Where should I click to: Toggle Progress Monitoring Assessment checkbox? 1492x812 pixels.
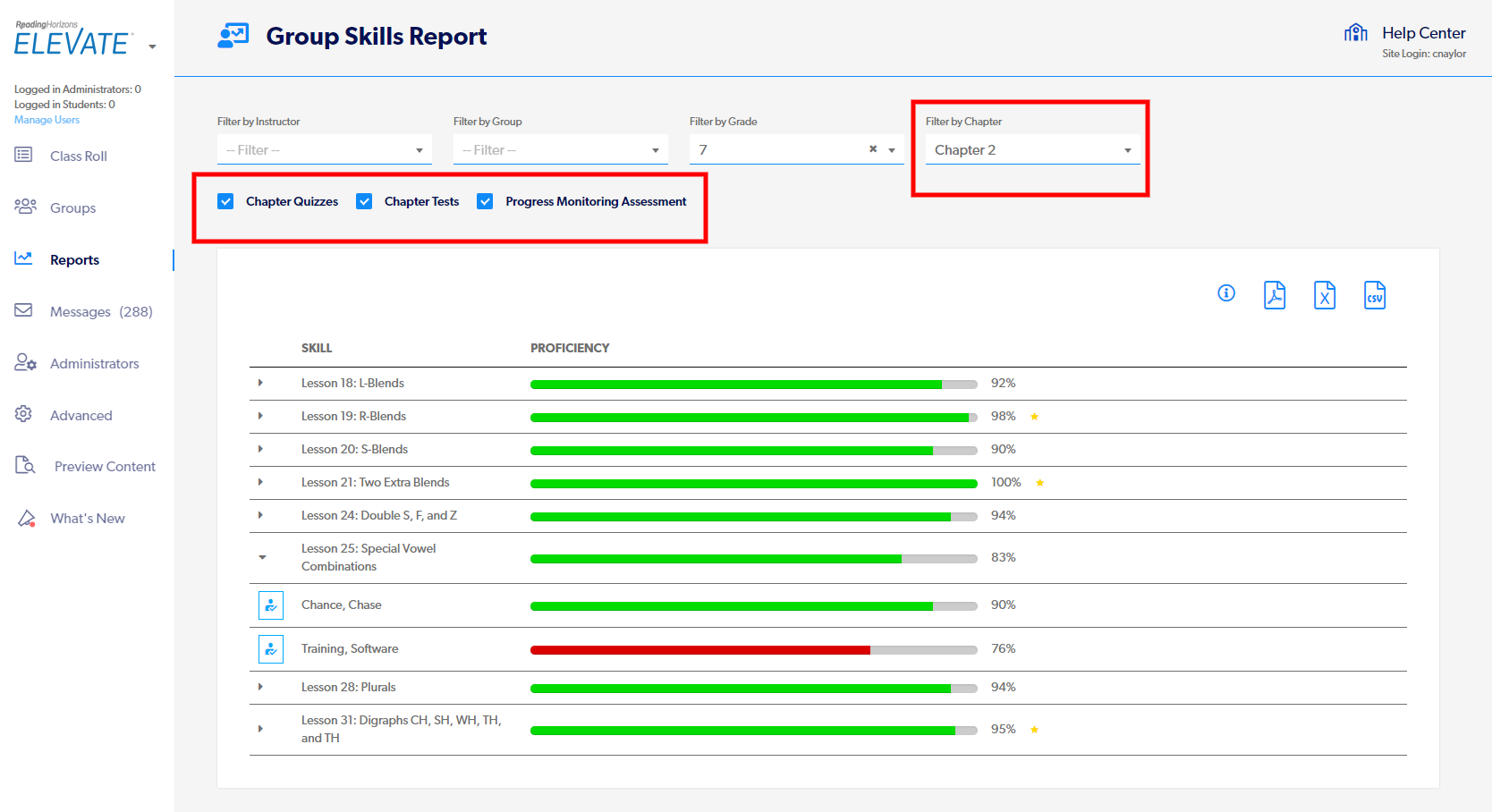coord(485,201)
